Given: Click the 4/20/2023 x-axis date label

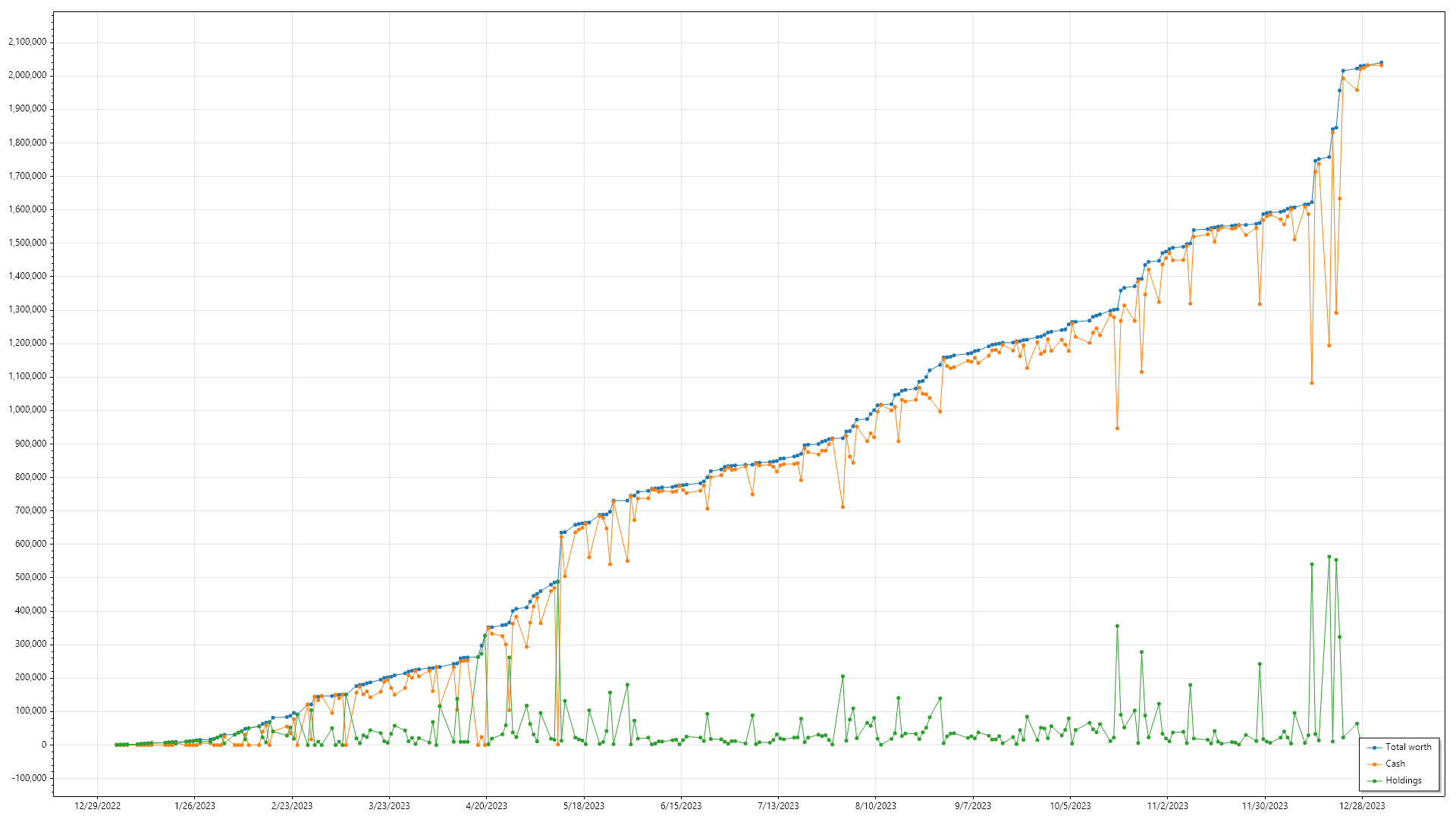Looking at the screenshot, I should point(486,806).
